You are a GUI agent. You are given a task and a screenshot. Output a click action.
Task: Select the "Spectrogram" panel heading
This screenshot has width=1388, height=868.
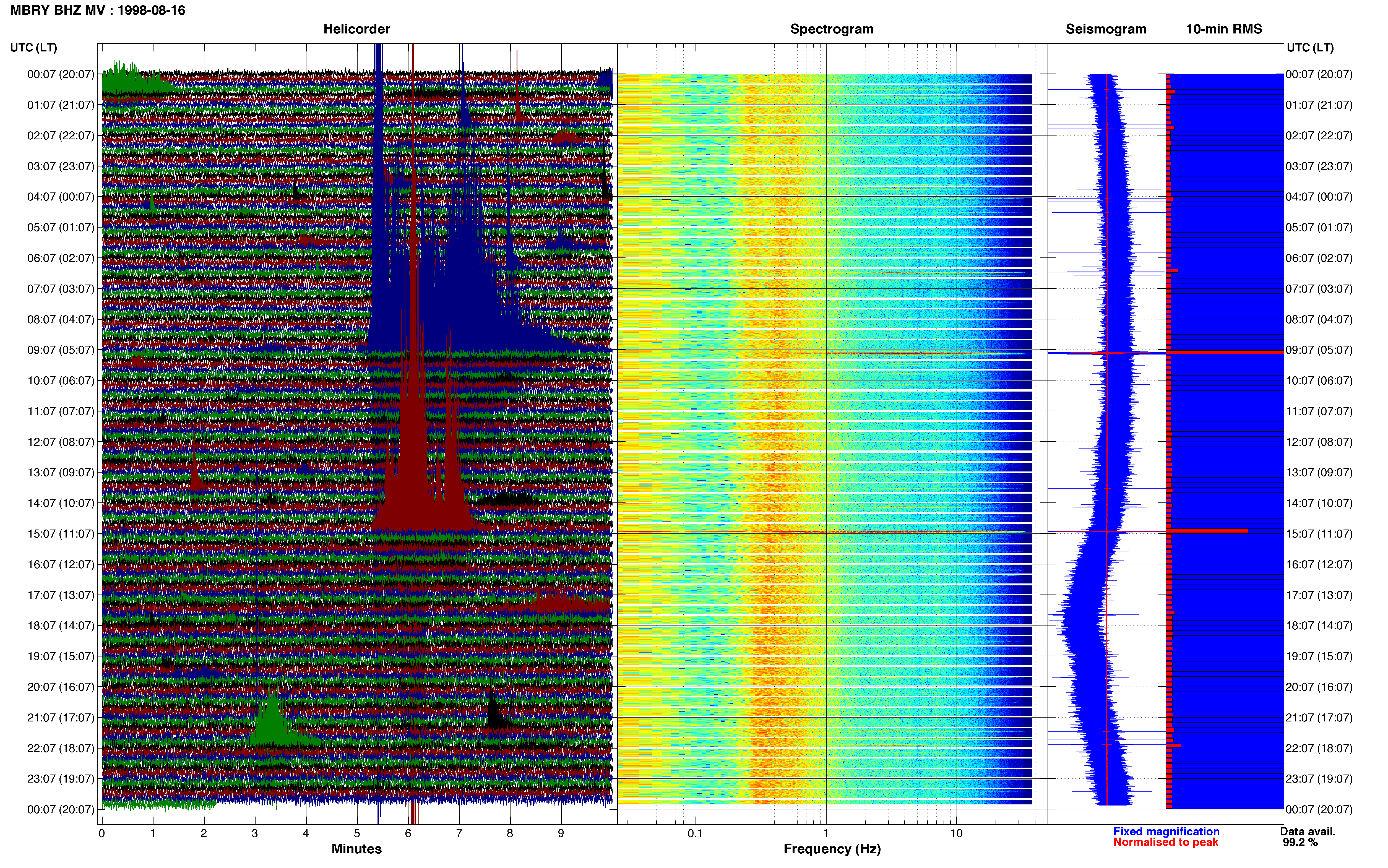tap(832, 29)
